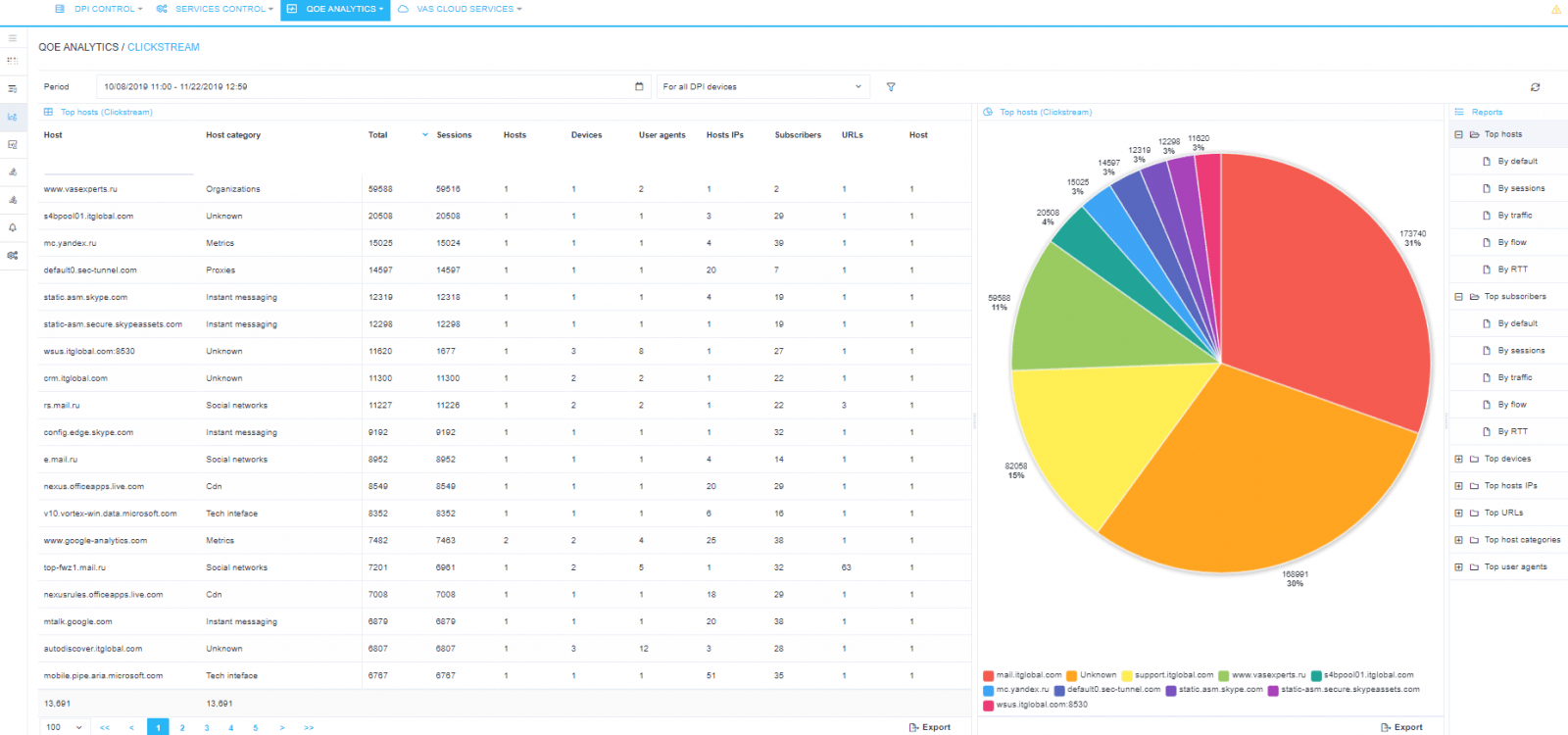
Task: Click www.vasexperts.ru green legend swatch
Action: 1224,675
